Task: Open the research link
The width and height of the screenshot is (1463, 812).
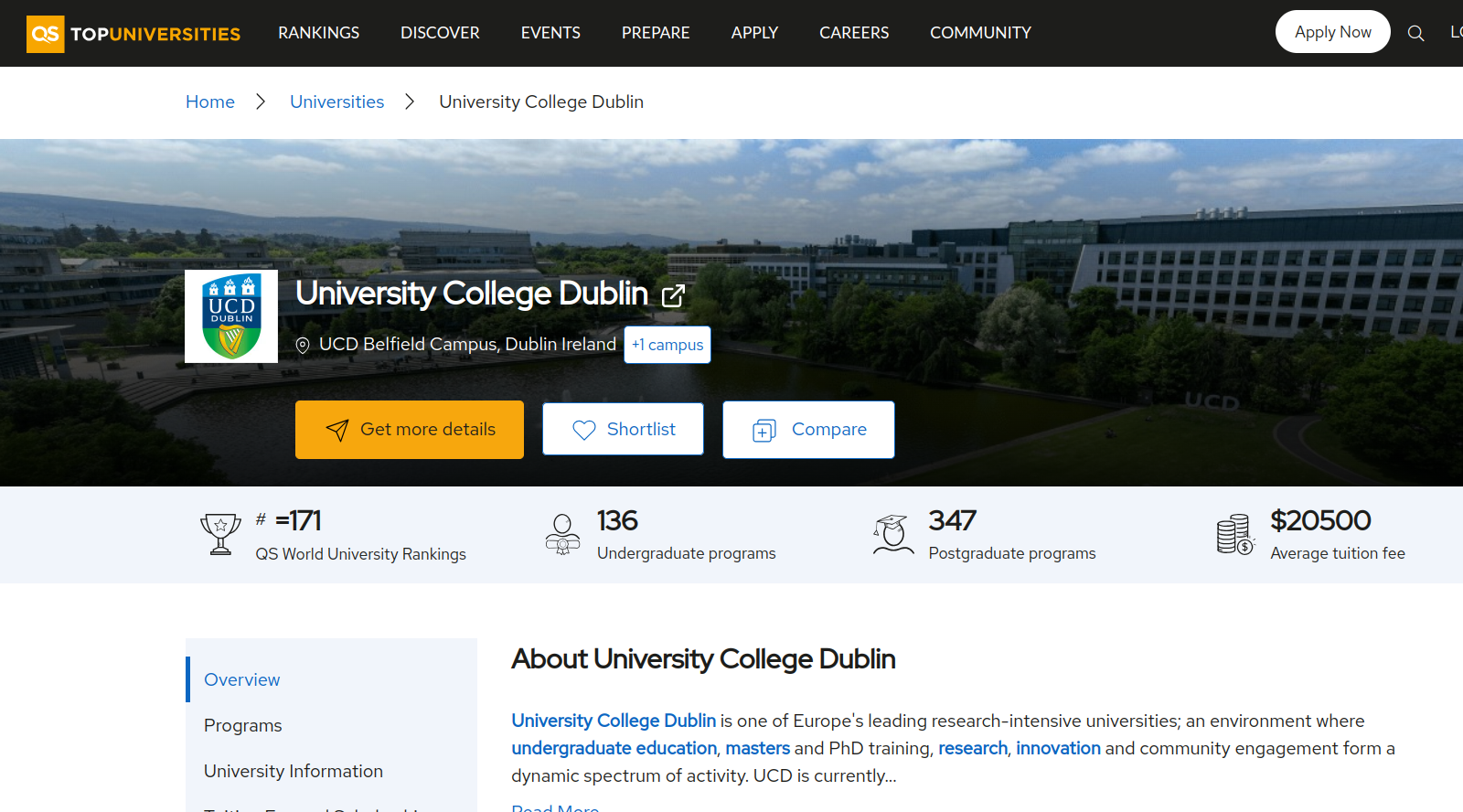Action: click(x=973, y=748)
